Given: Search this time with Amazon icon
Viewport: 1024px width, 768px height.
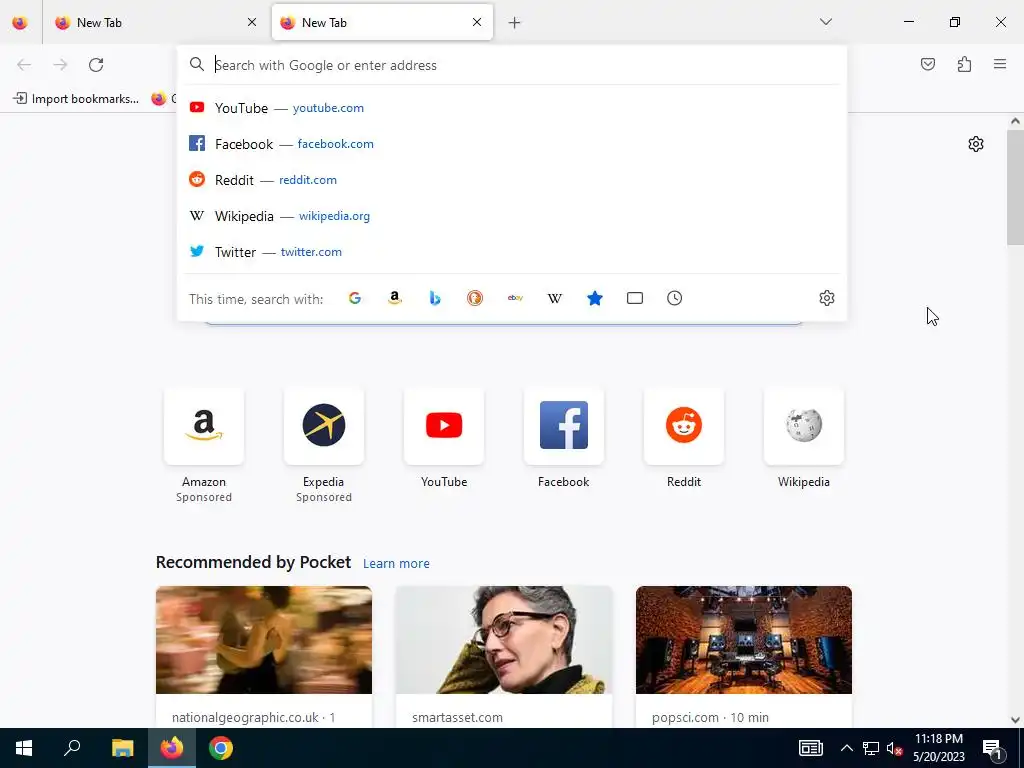Looking at the screenshot, I should [x=394, y=298].
